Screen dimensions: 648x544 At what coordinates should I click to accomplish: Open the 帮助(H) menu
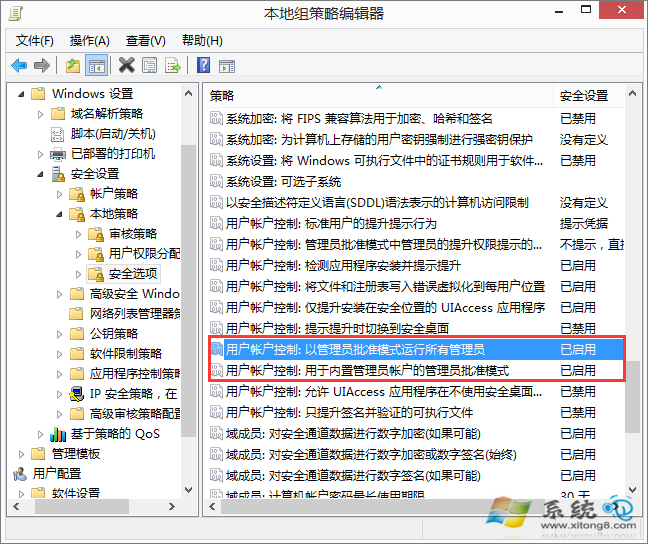202,41
